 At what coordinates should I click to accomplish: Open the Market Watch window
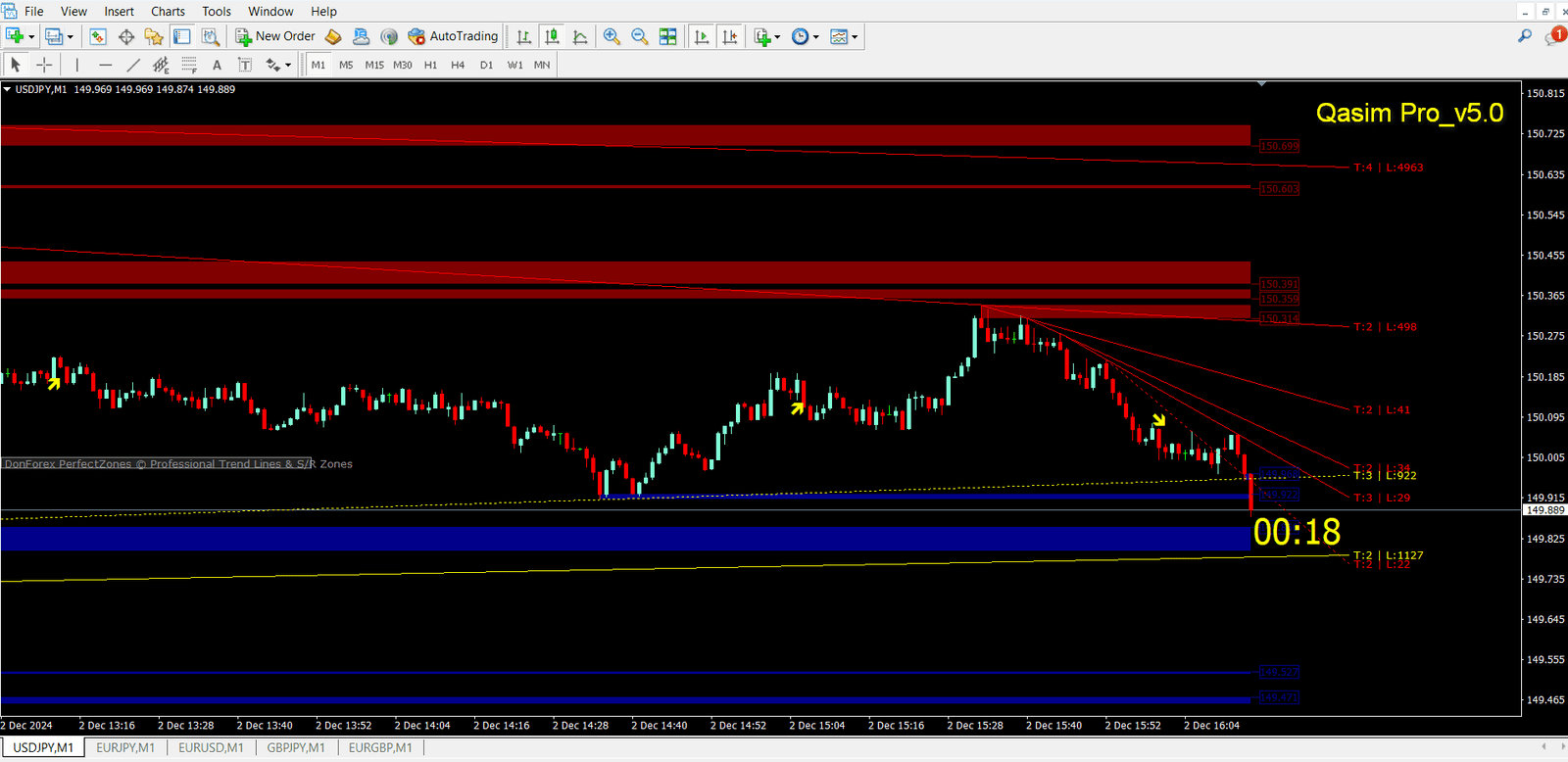click(x=98, y=36)
